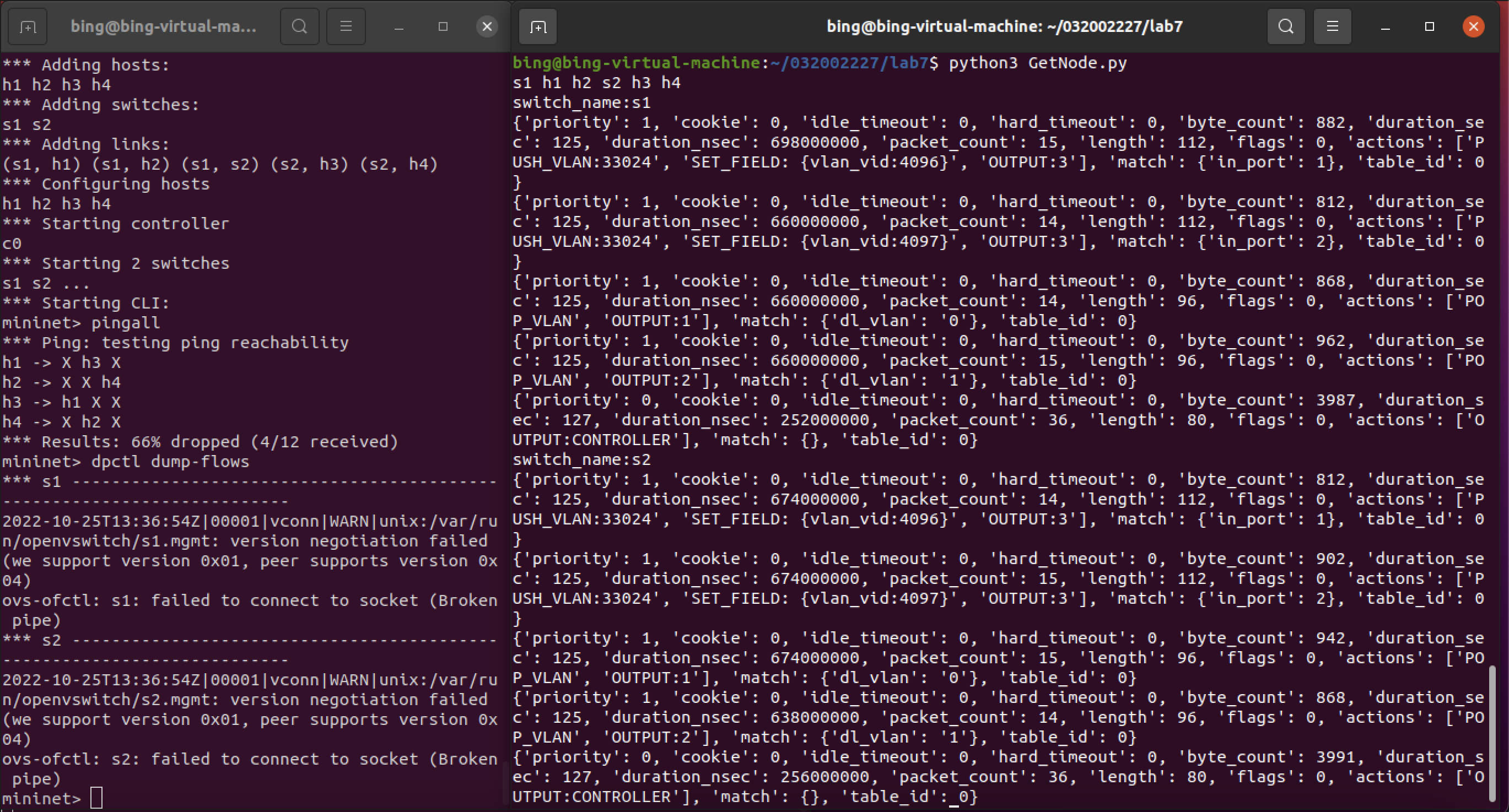The width and height of the screenshot is (1509, 812).
Task: Close the left mininet terminal window
Action: point(487,27)
